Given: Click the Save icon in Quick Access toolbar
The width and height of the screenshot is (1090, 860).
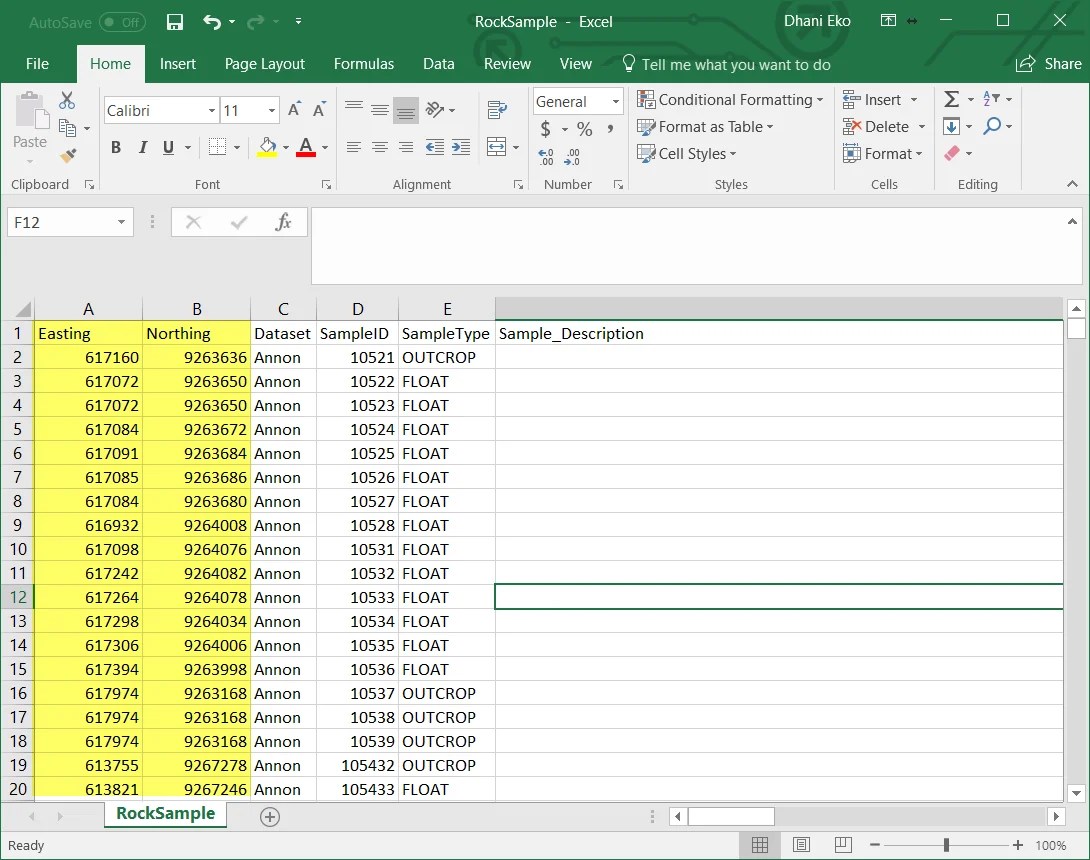Looking at the screenshot, I should (174, 22).
